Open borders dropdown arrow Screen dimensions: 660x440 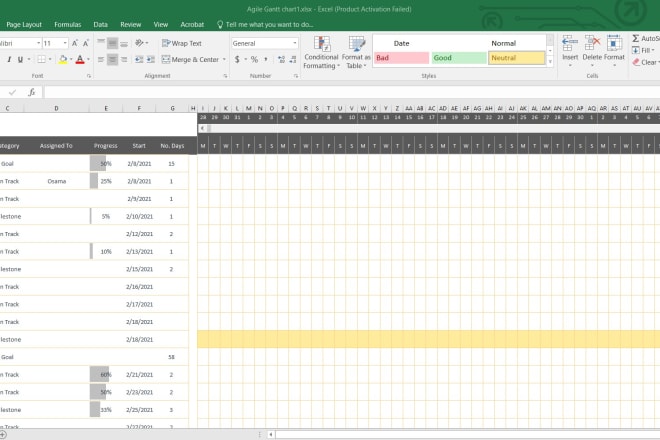[50, 59]
